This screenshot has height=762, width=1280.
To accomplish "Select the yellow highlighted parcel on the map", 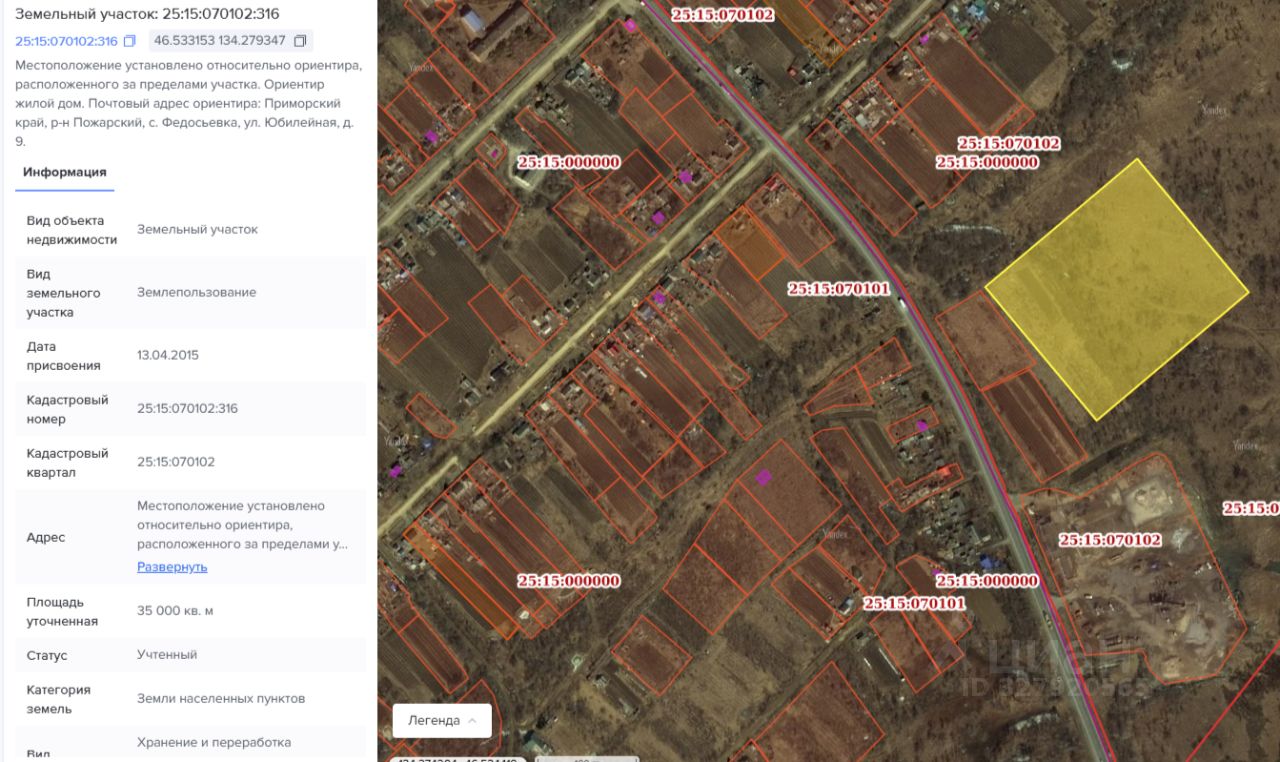I will pyautogui.click(x=1117, y=289).
